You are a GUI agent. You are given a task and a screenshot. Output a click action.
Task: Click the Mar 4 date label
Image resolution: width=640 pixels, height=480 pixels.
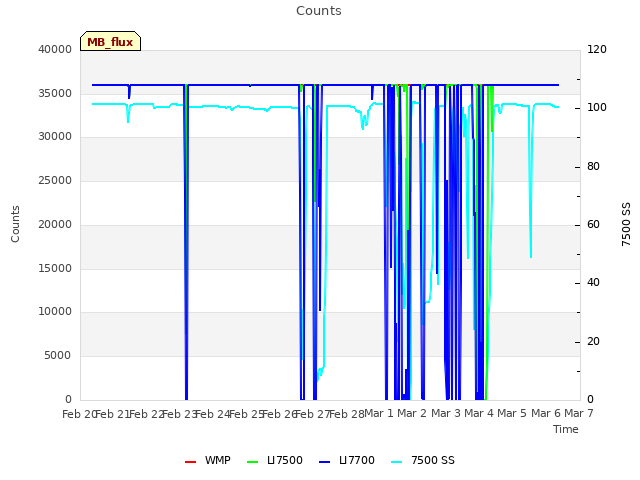[479, 413]
